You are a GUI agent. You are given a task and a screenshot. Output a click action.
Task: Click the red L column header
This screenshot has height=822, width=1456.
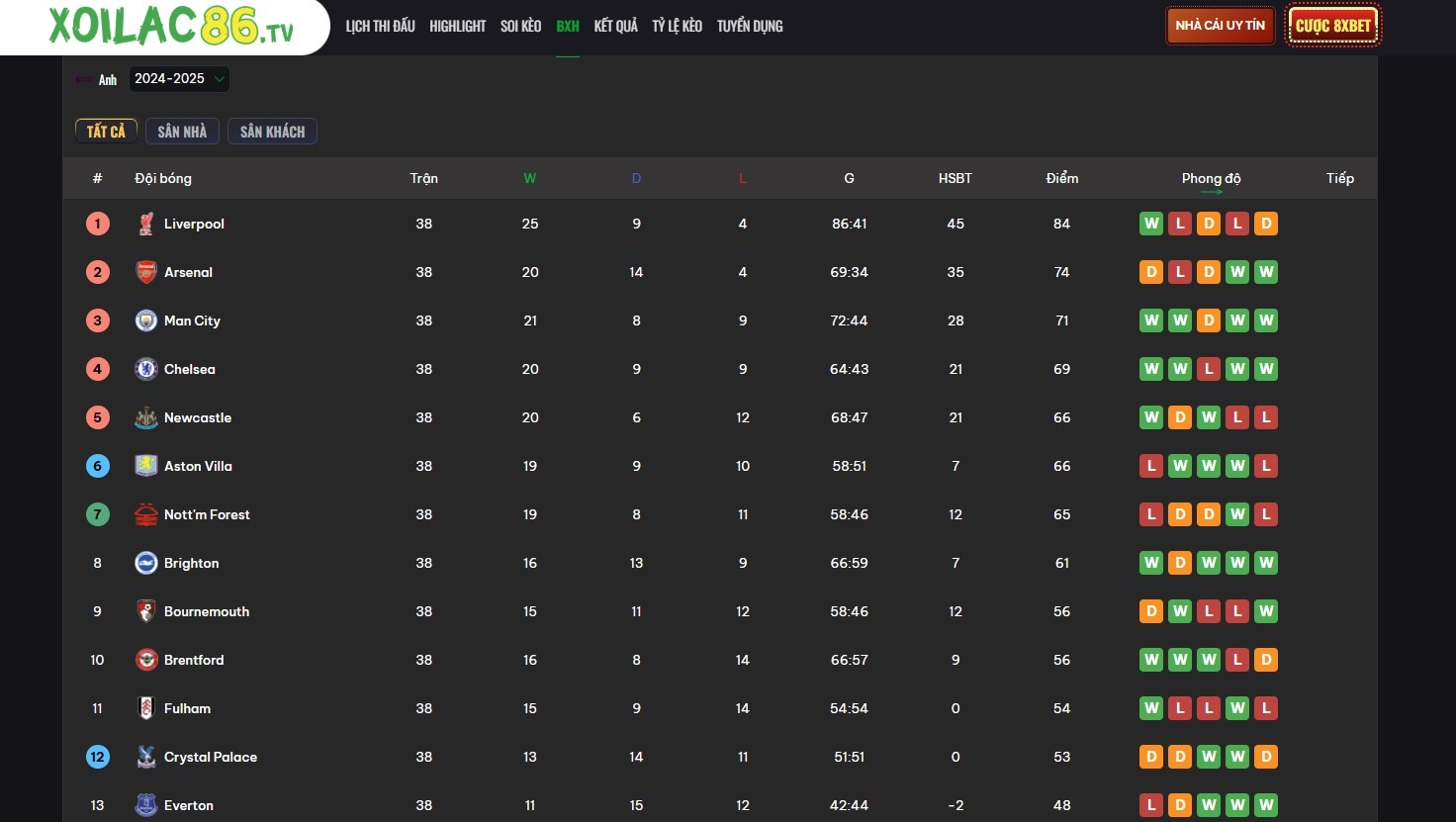743,178
